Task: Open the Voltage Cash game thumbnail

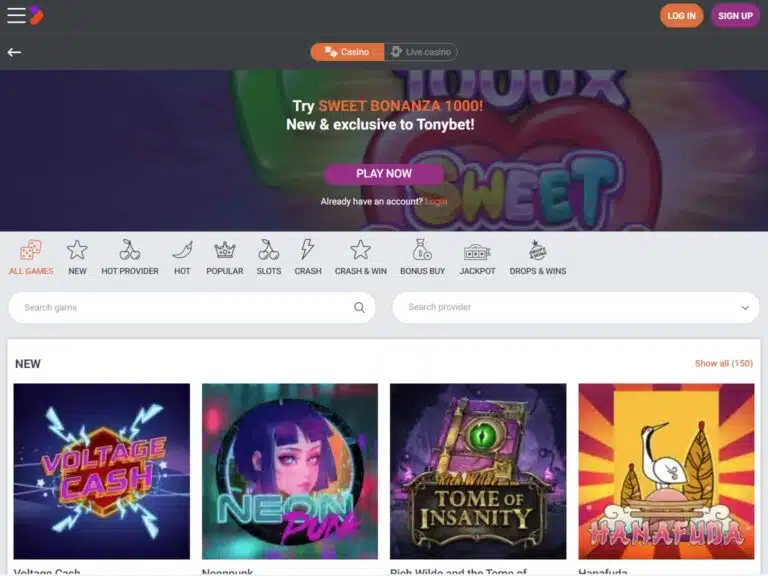Action: click(x=102, y=471)
